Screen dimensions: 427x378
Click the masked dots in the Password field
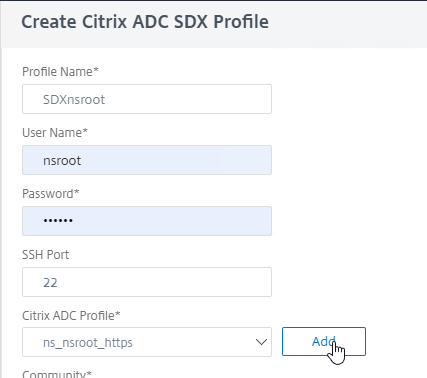coord(58,221)
